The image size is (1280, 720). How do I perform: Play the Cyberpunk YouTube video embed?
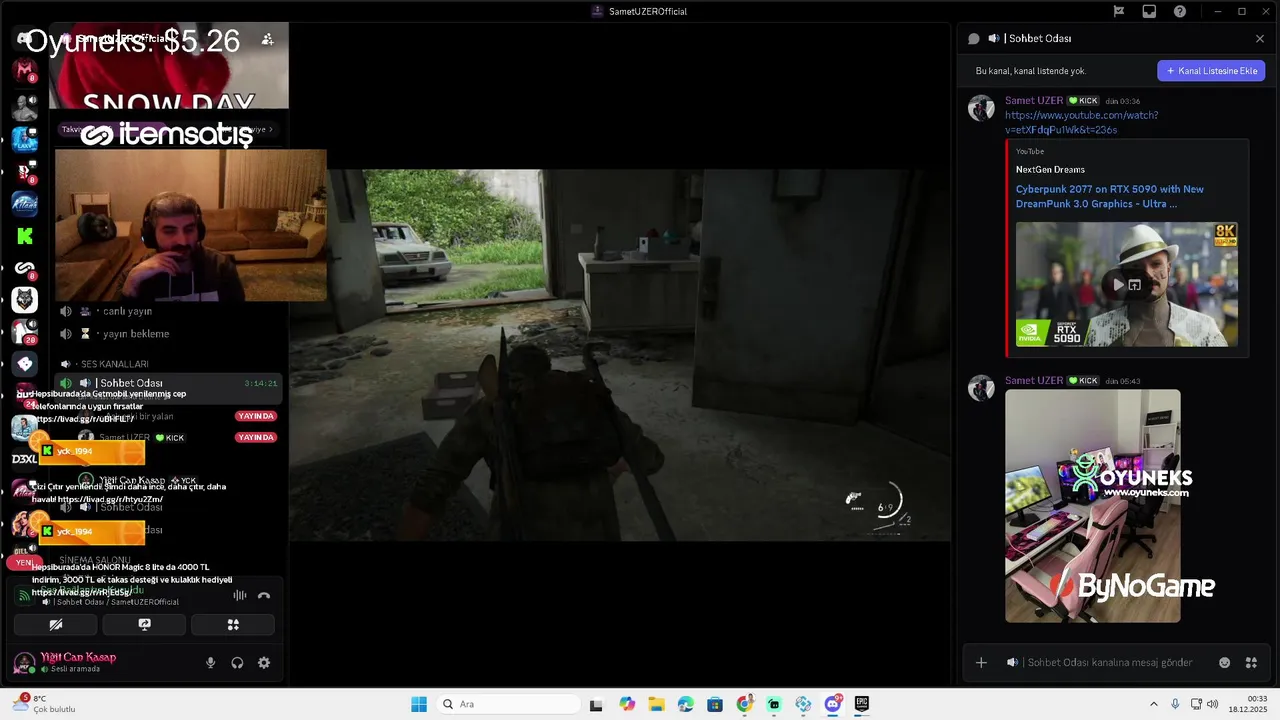tap(1118, 285)
